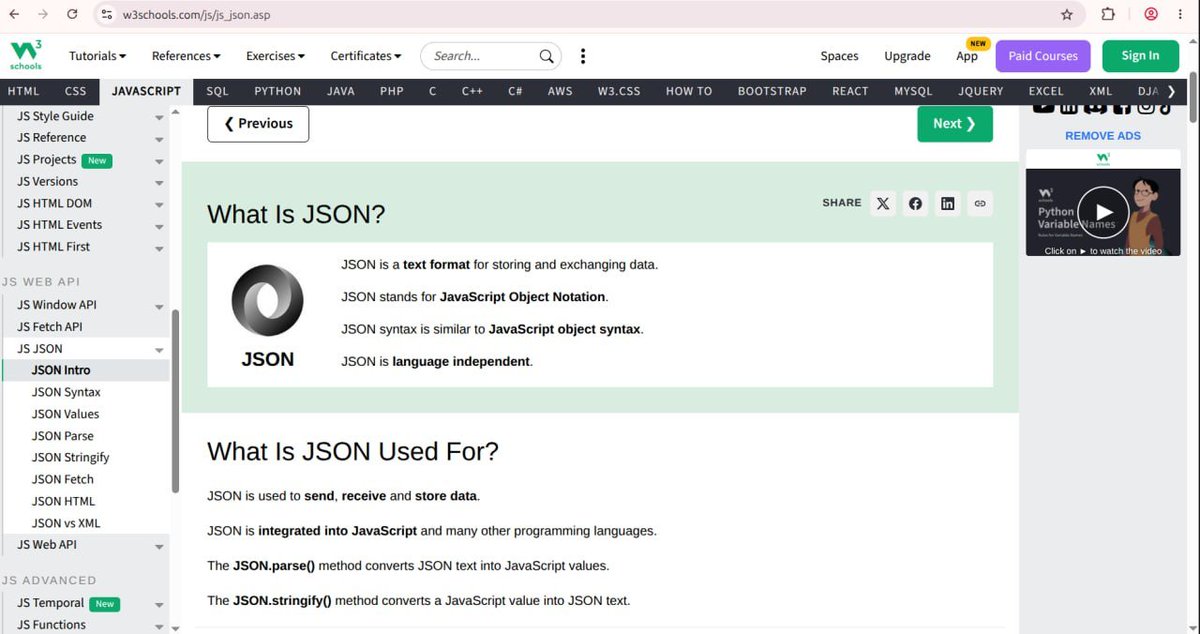
Task: Click the Paid Courses button
Action: 1043,56
